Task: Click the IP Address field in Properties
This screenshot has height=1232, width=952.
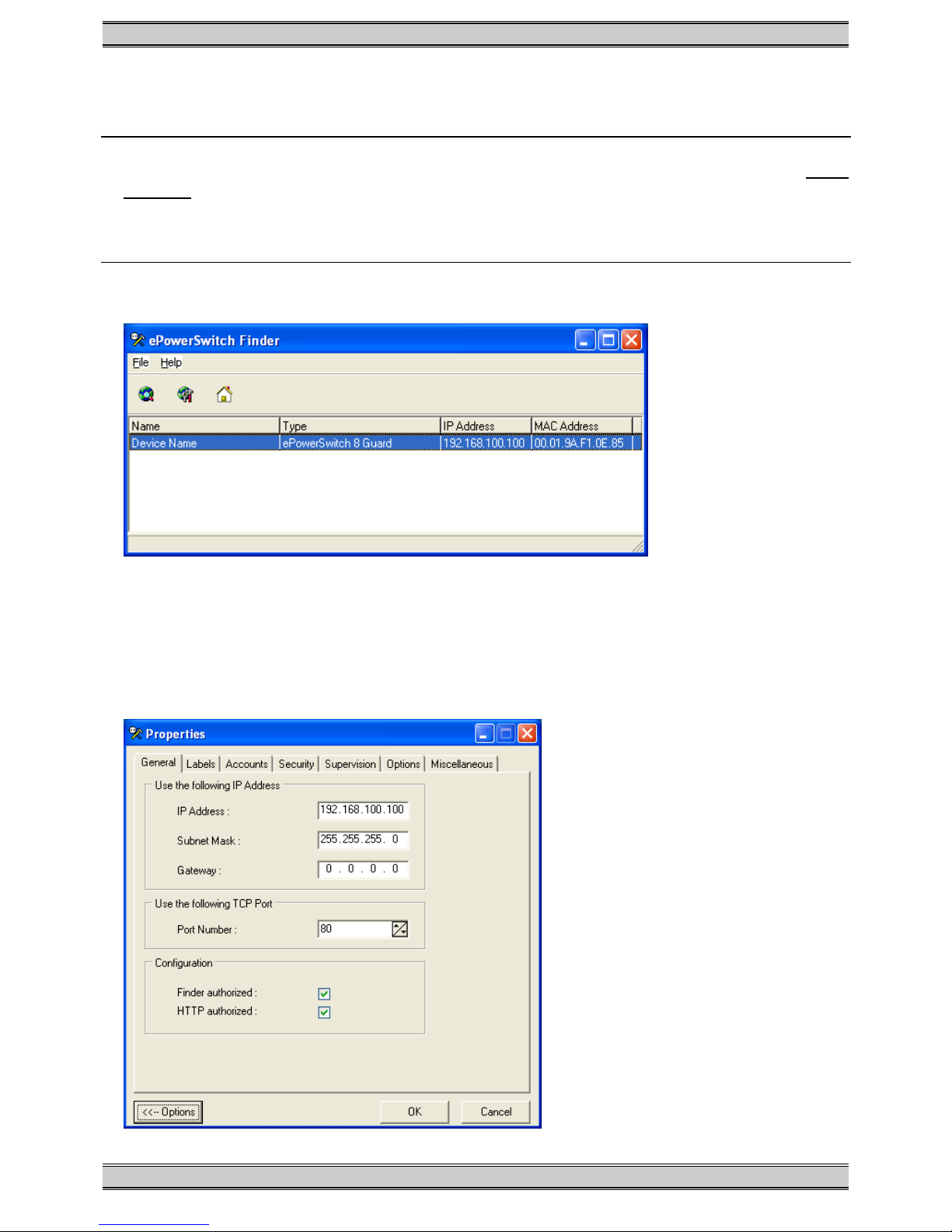Action: click(363, 810)
